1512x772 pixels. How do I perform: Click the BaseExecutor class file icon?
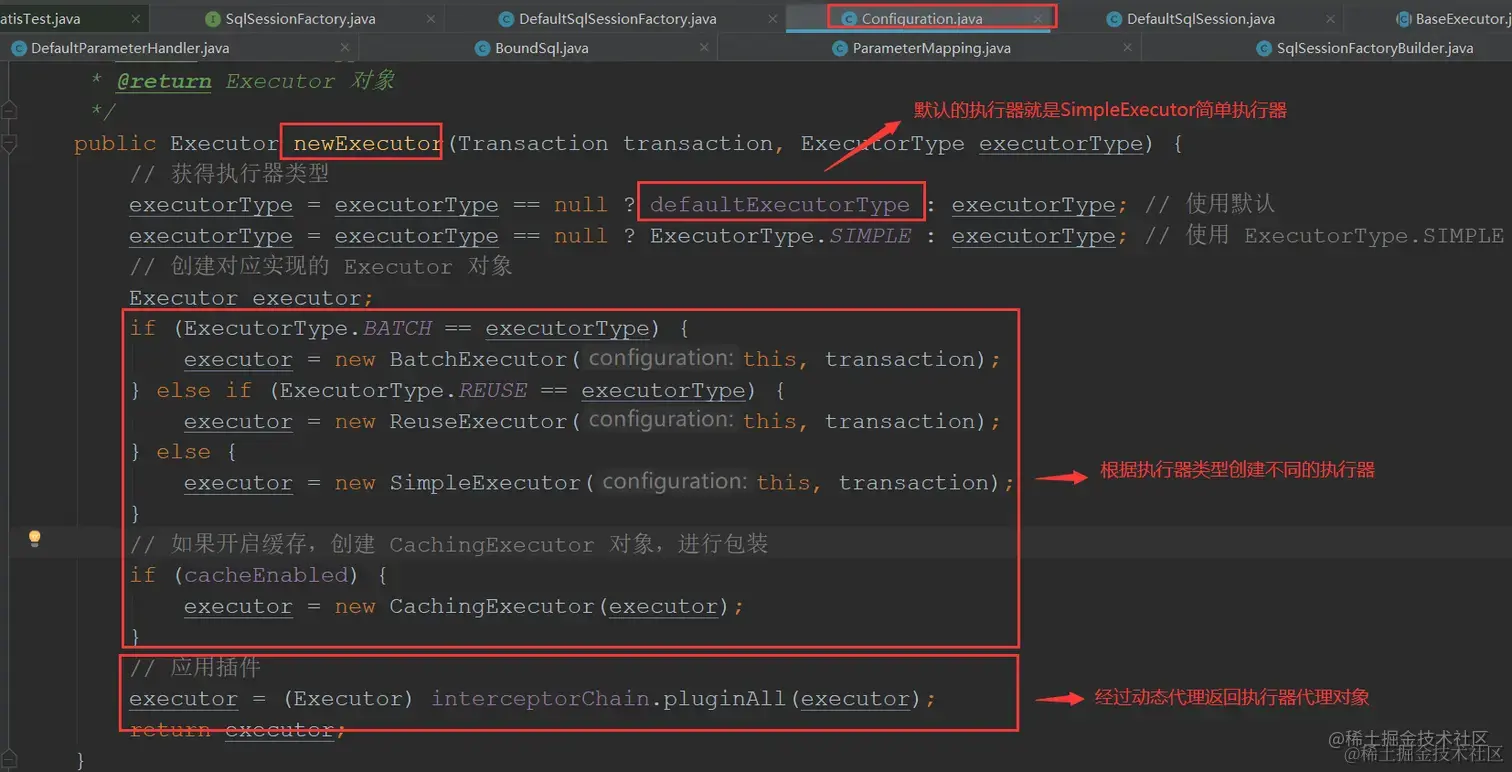pyautogui.click(x=1402, y=19)
